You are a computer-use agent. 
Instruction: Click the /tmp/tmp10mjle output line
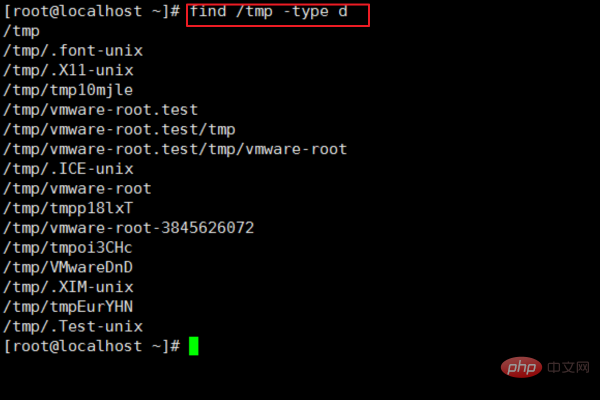click(x=55, y=90)
